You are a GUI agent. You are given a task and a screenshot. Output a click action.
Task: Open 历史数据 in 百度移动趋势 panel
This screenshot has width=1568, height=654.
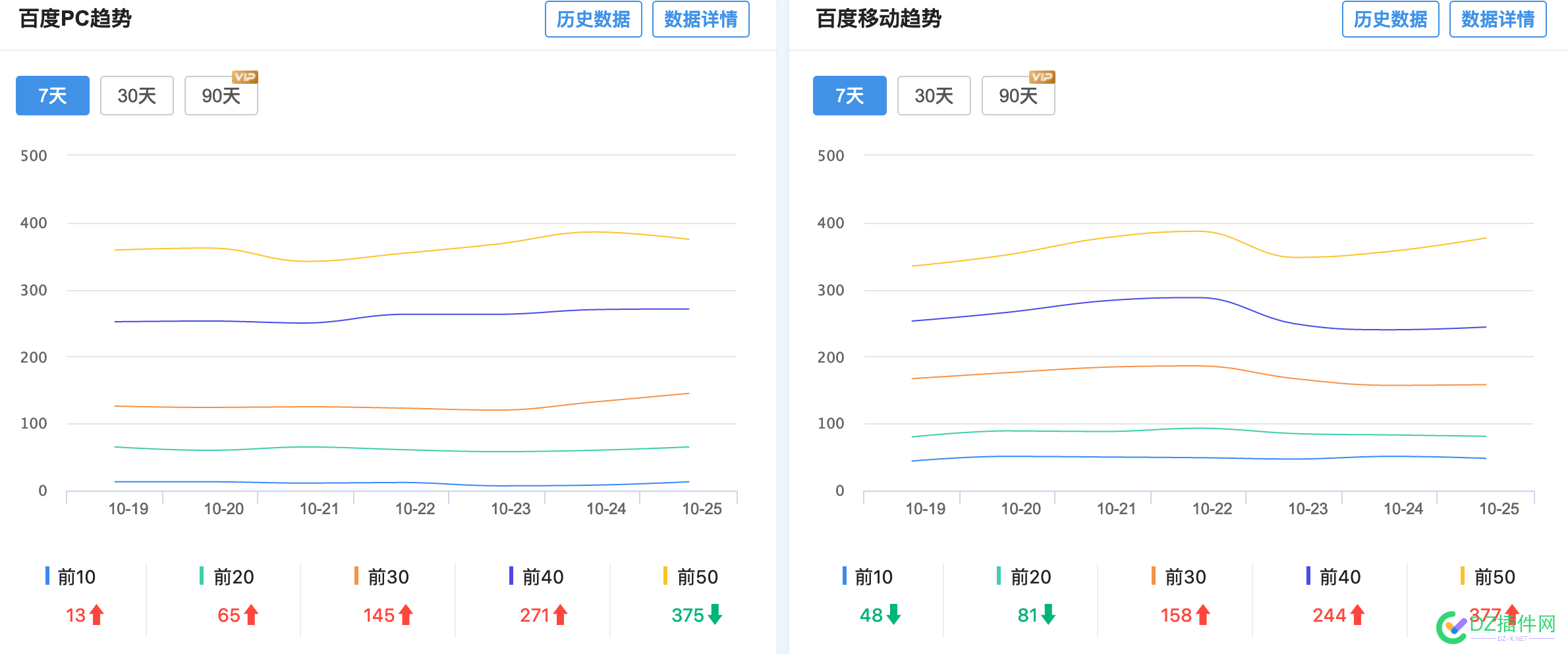(1390, 19)
